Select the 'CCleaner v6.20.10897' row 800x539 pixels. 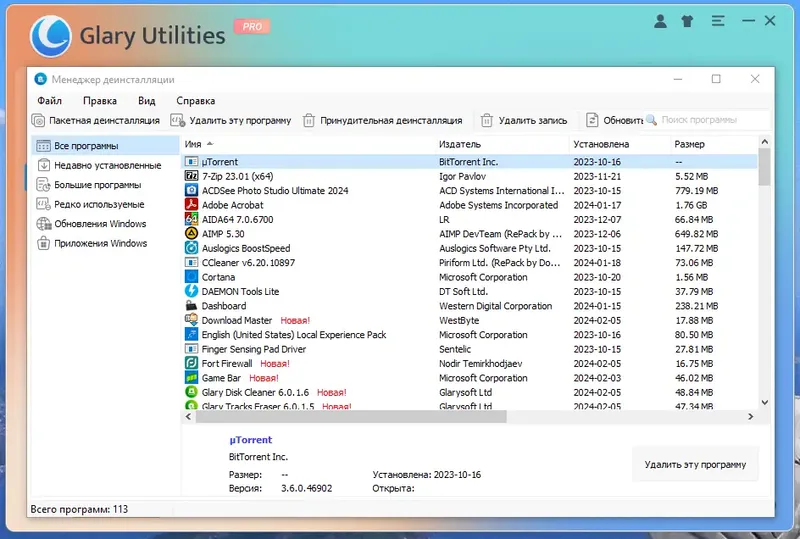tap(469, 262)
